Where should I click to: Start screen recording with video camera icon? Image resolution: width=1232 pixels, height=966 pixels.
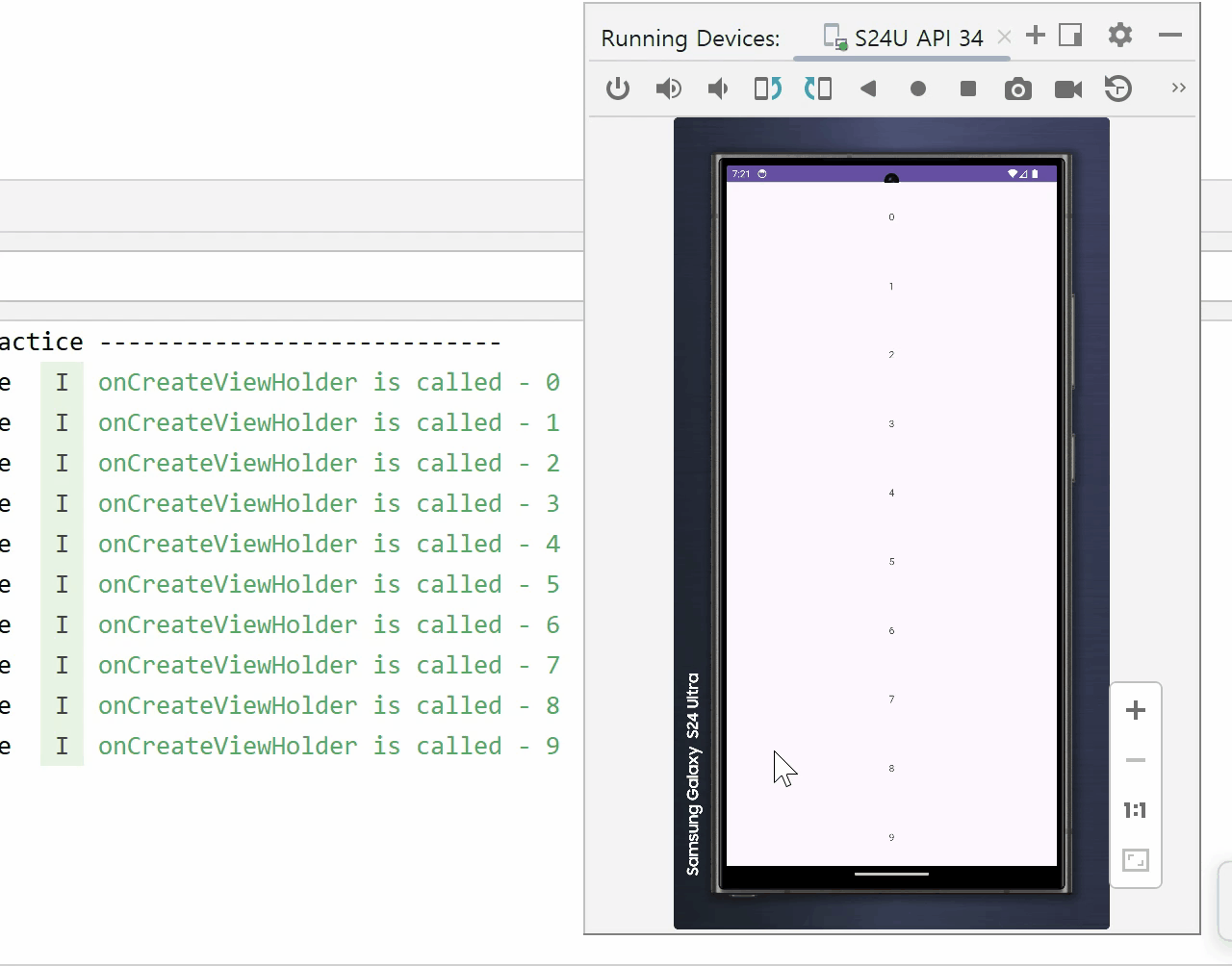click(1068, 89)
